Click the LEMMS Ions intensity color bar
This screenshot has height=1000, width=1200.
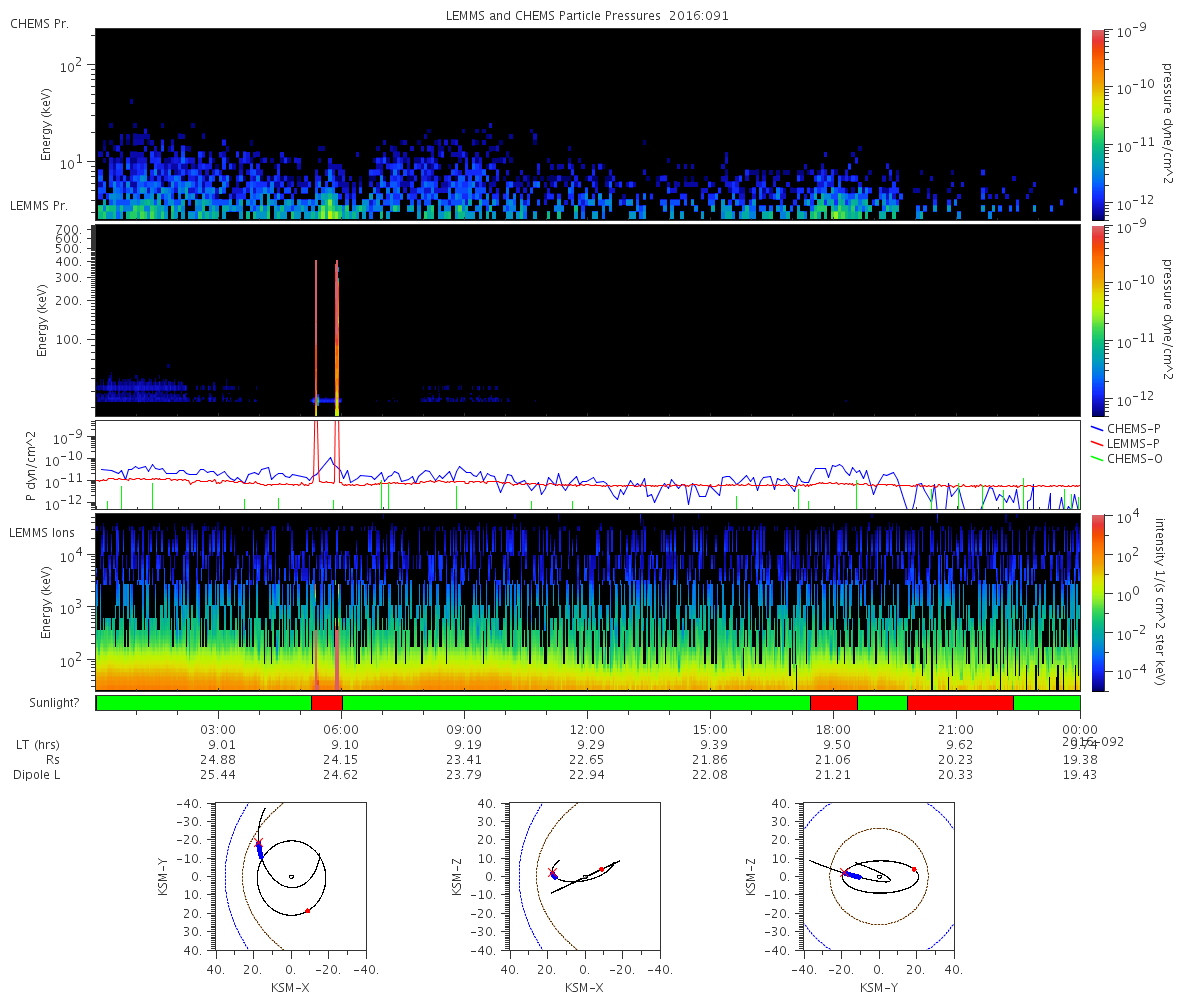point(1097,602)
